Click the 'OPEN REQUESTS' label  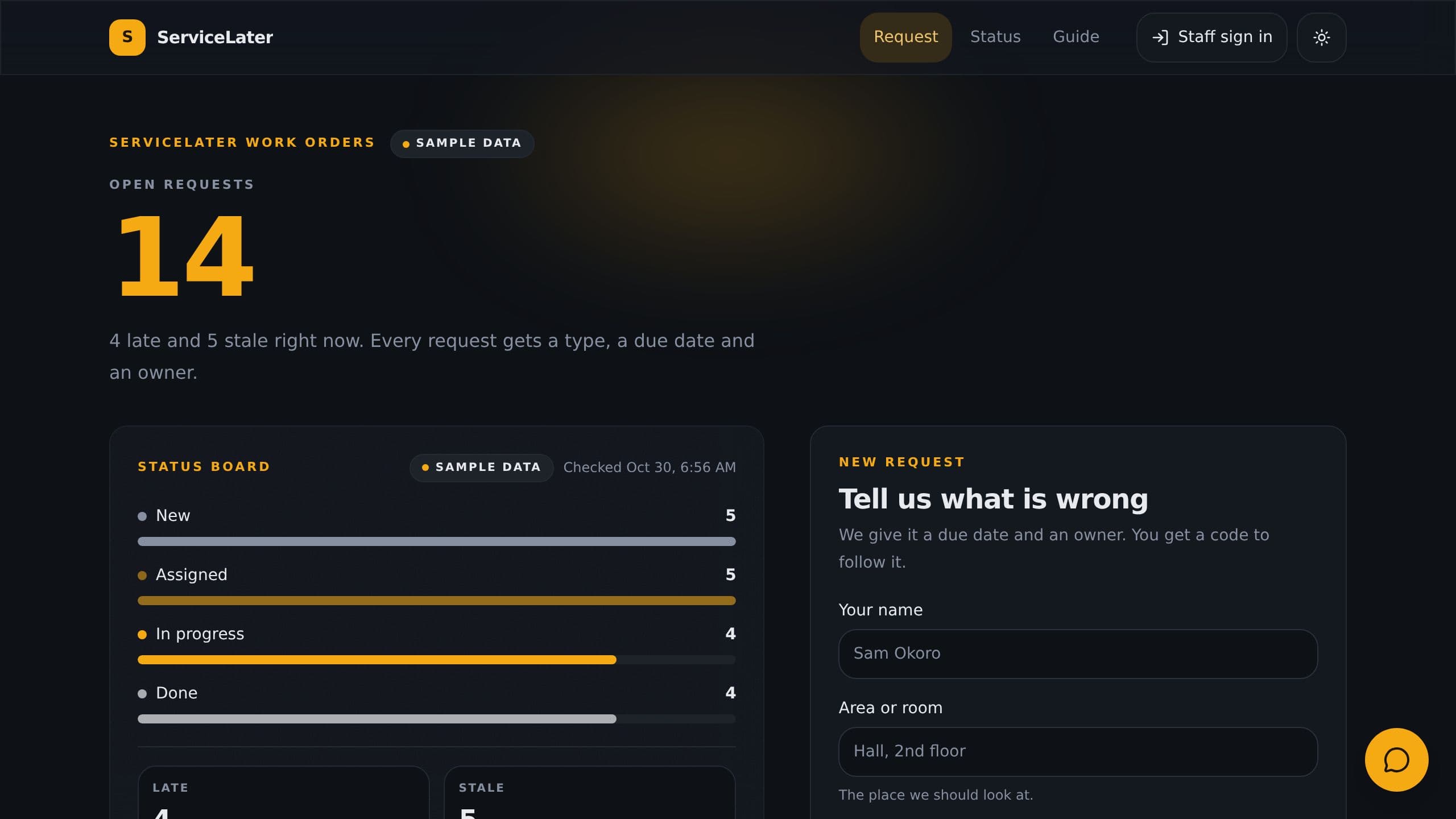point(181,185)
